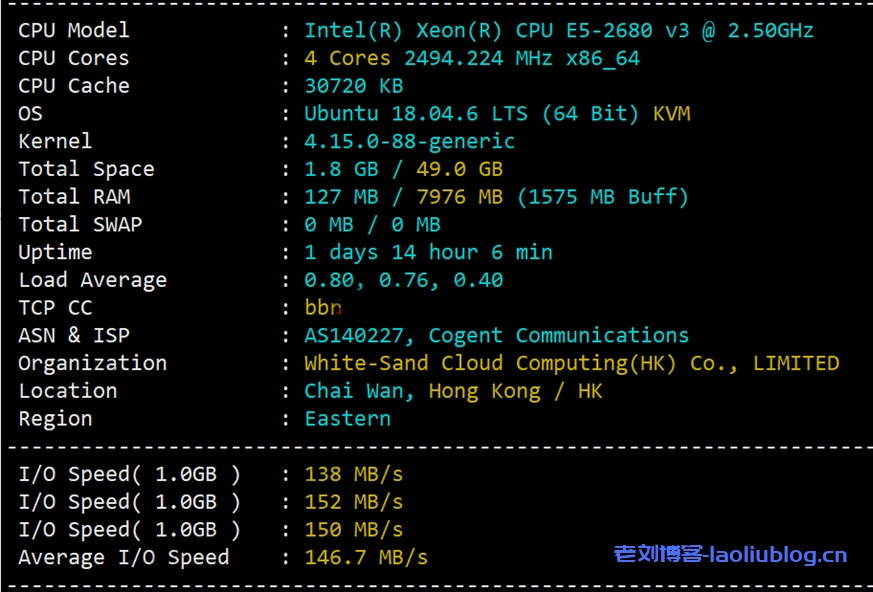
Task: Click the Eastern region value
Action: click(x=347, y=418)
